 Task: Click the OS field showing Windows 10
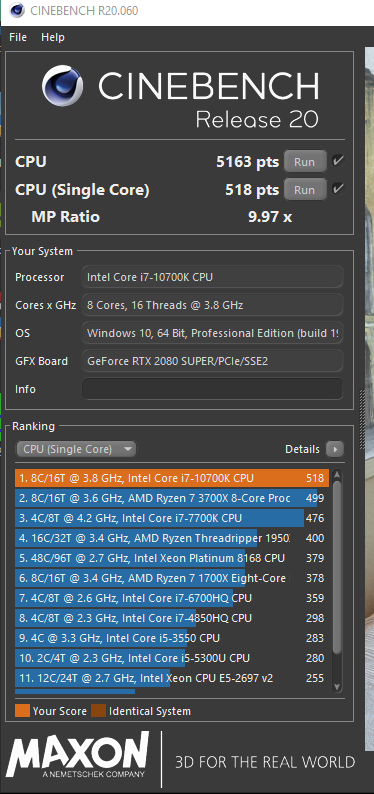[x=213, y=333]
